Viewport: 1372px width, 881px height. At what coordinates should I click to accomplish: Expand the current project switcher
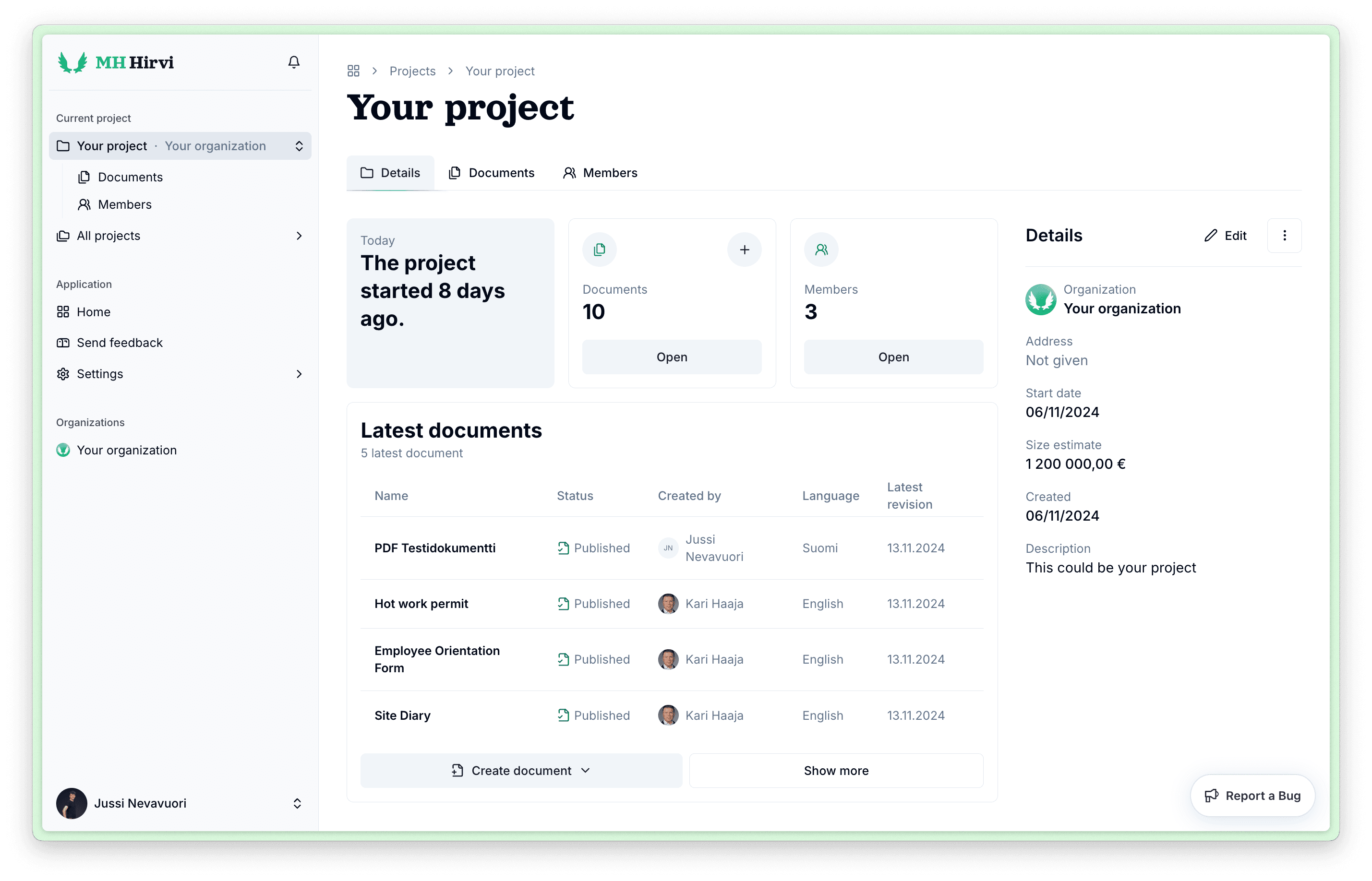click(x=180, y=146)
